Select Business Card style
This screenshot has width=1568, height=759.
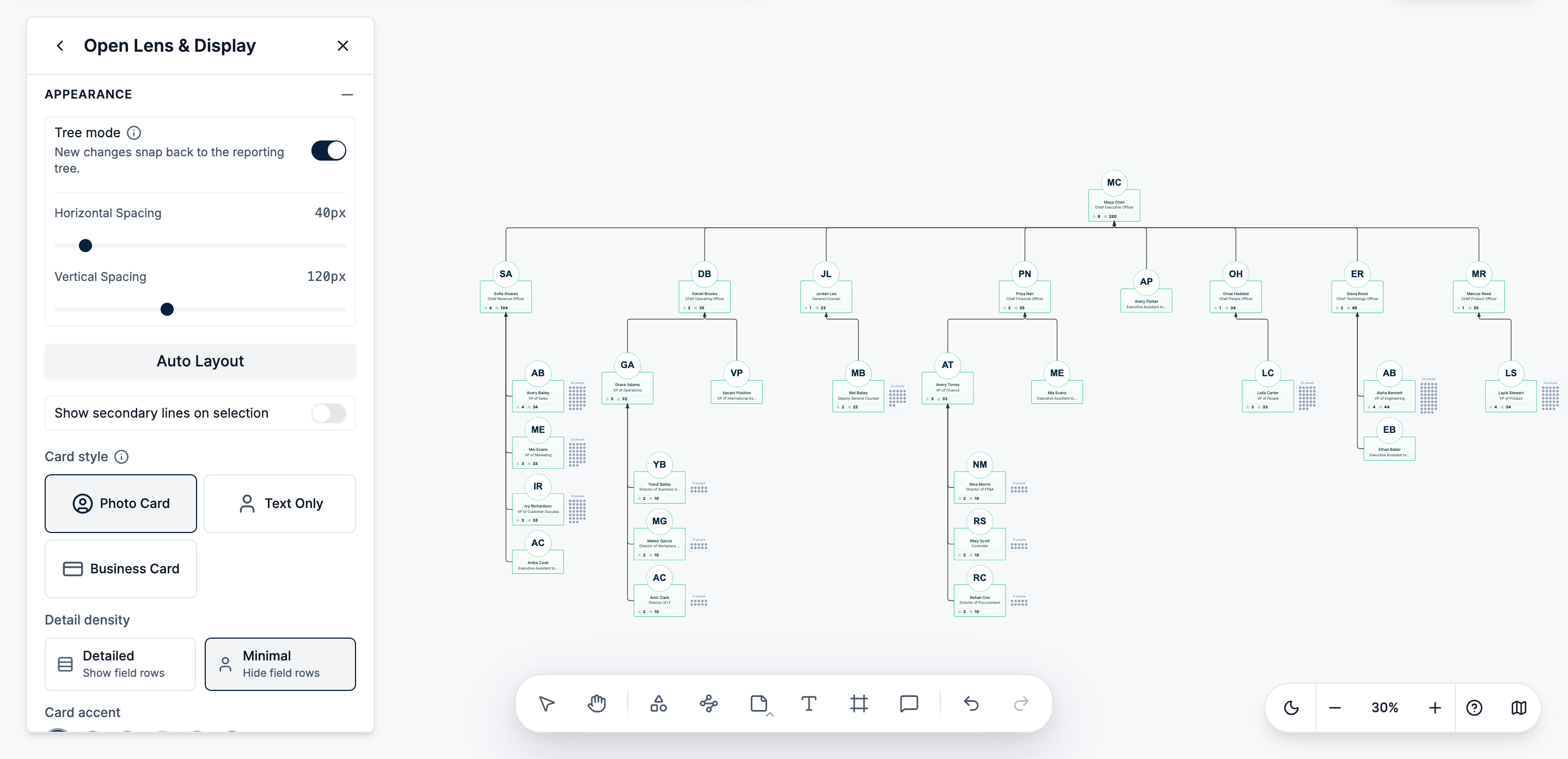[120, 568]
